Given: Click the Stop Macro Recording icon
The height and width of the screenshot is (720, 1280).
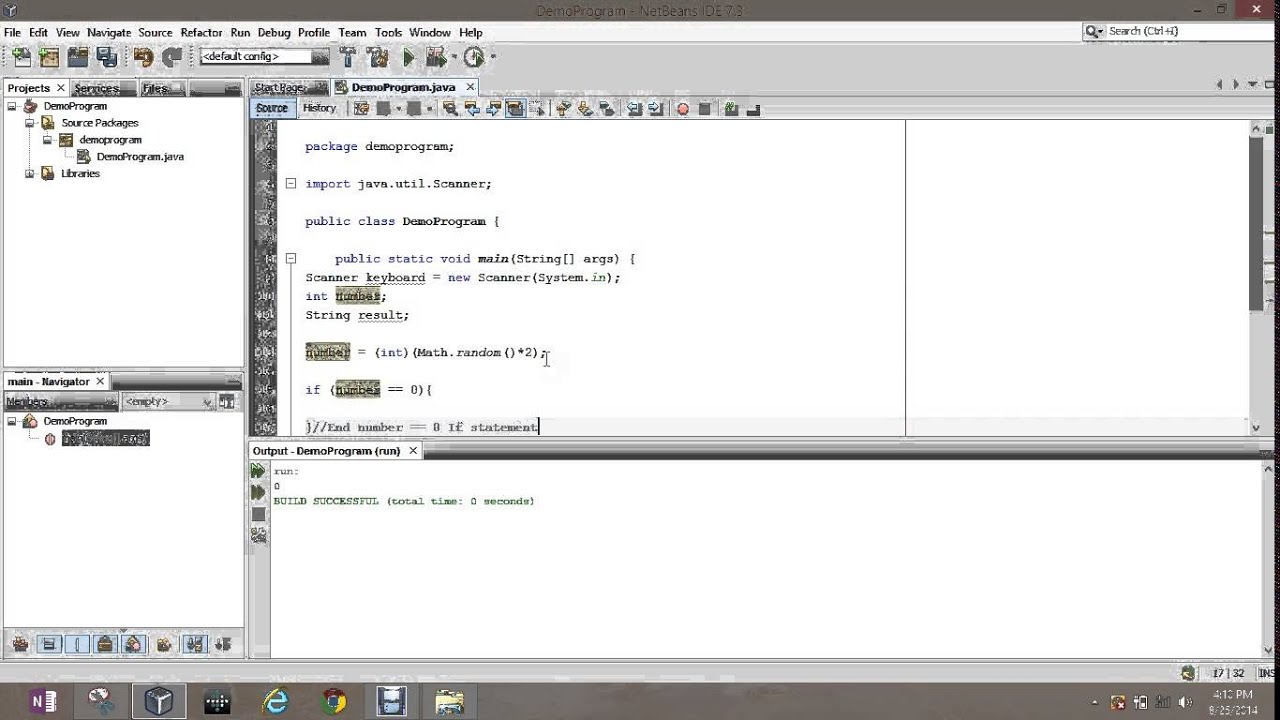Looking at the screenshot, I should (x=704, y=109).
